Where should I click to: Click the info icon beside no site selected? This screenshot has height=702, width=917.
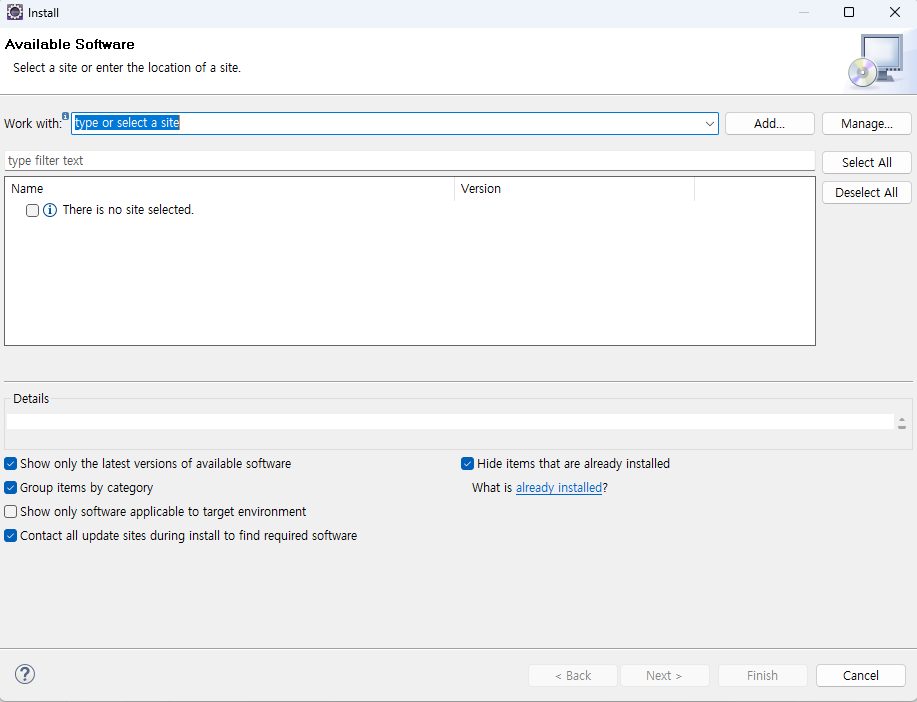50,210
